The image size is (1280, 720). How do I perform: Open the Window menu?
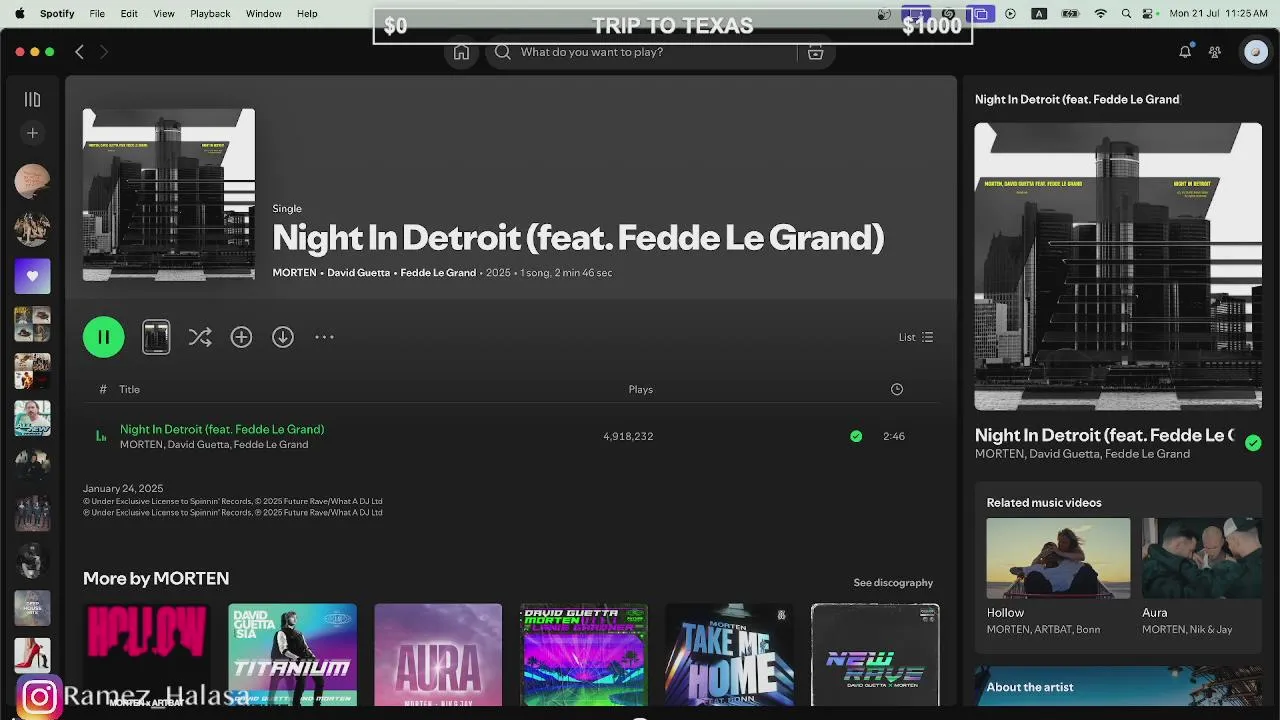pyautogui.click(x=264, y=13)
